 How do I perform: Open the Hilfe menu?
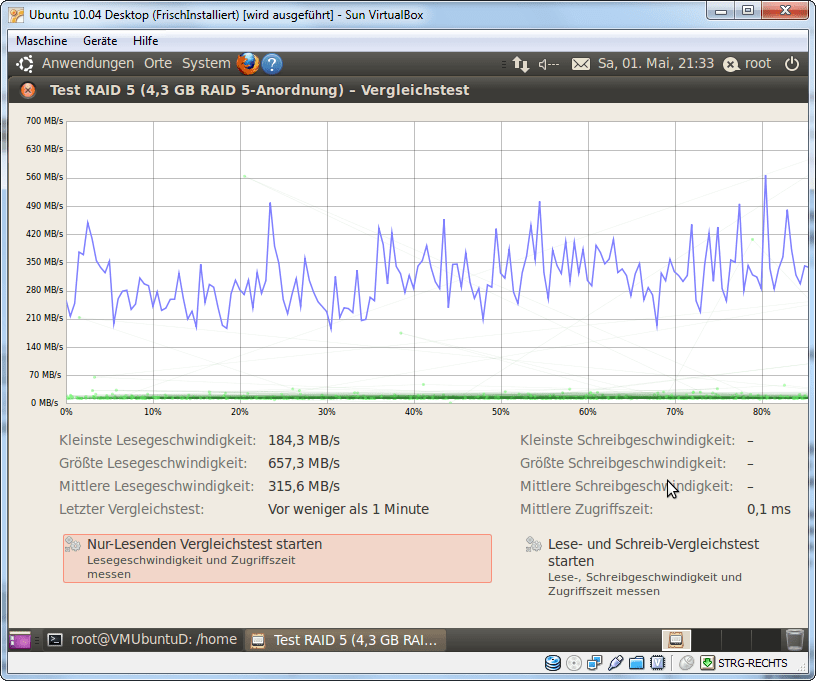[x=145, y=41]
